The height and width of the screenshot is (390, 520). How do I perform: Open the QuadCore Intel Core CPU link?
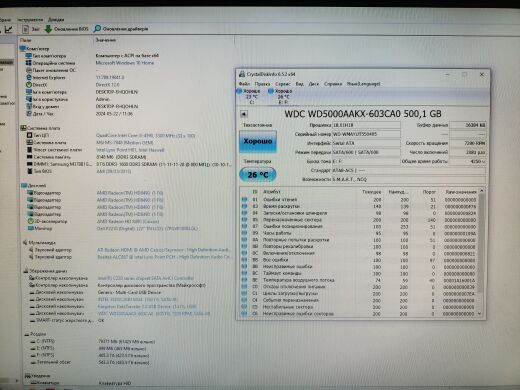coord(145,135)
